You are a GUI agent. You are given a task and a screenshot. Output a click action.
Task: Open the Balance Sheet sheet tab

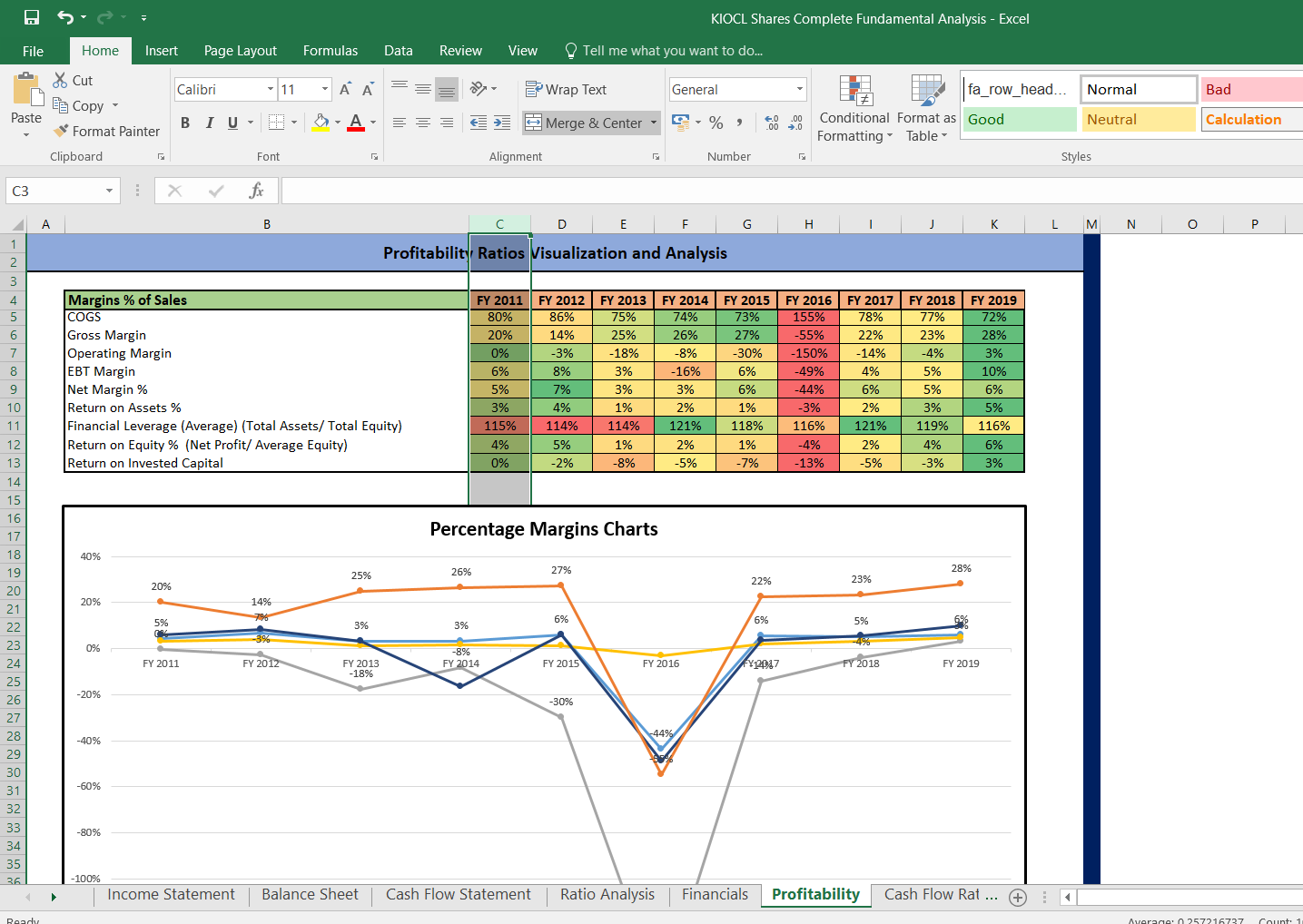click(x=310, y=895)
